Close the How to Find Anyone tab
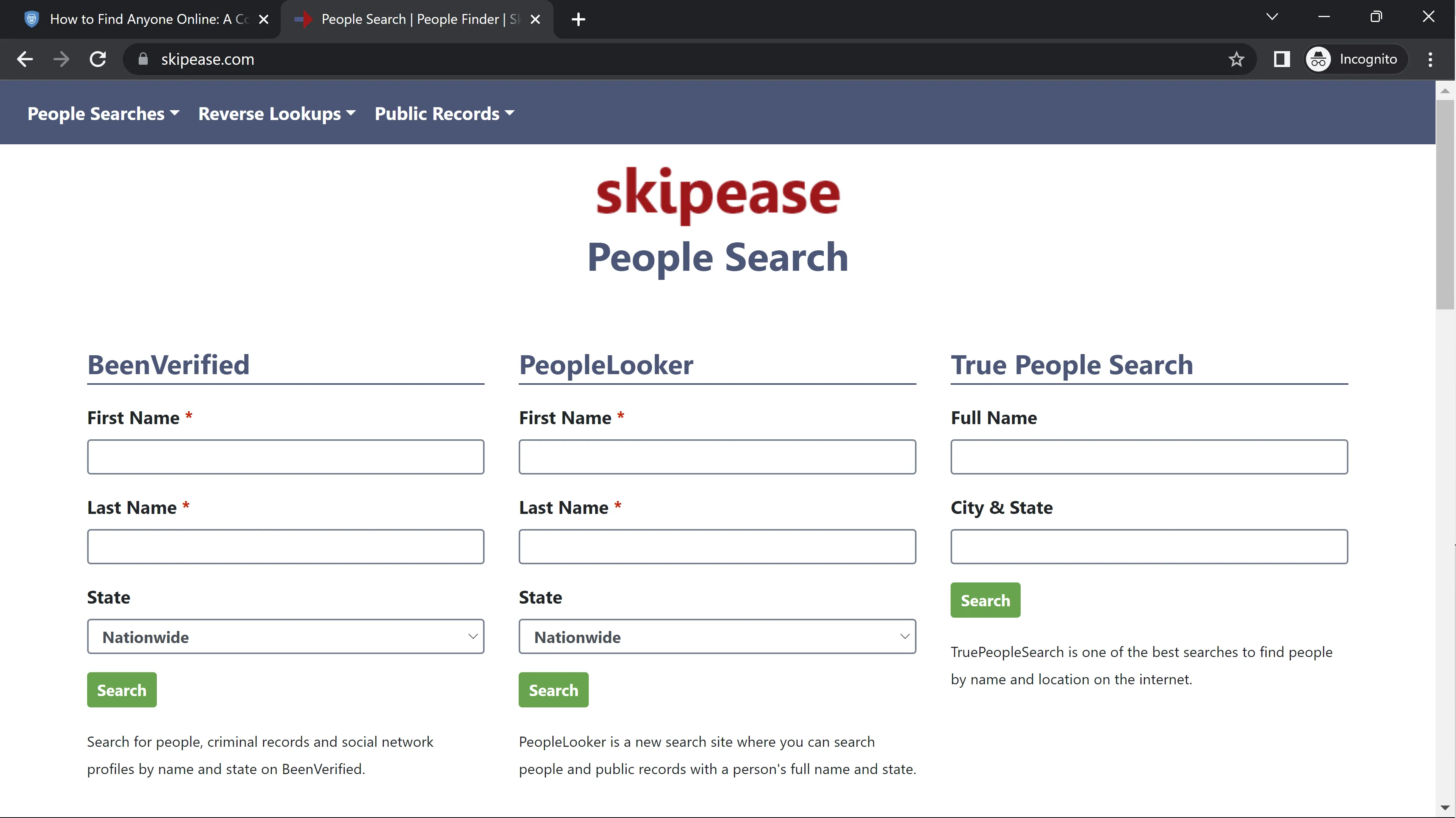Screen dimensions: 1456x818 263,20
